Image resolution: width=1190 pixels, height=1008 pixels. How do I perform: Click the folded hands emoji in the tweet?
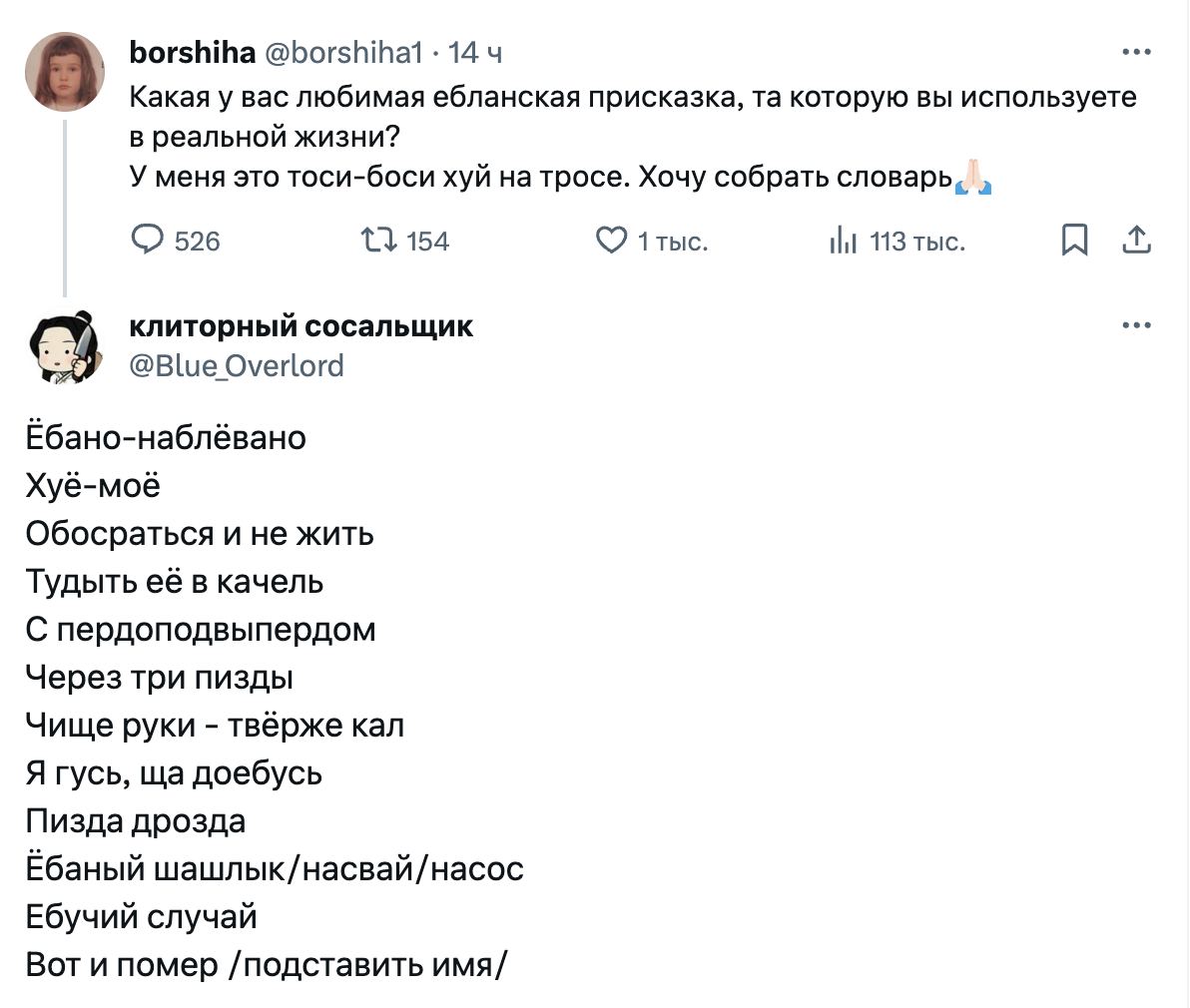tap(973, 178)
